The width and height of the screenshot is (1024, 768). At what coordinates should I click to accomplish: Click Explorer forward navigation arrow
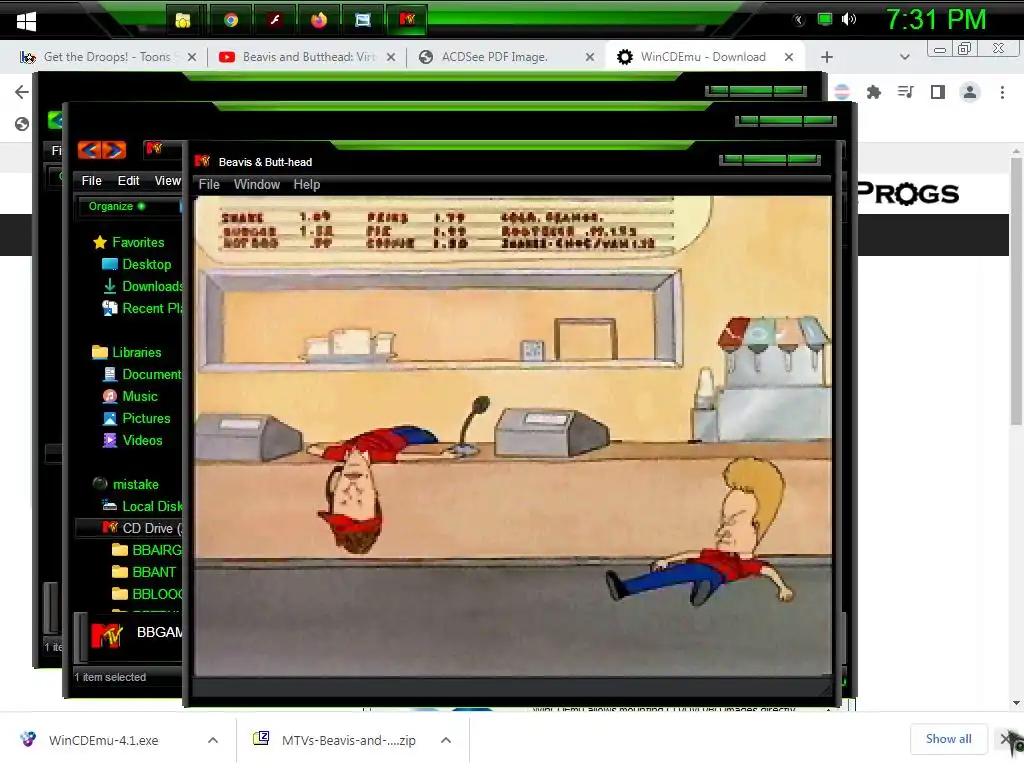click(114, 151)
